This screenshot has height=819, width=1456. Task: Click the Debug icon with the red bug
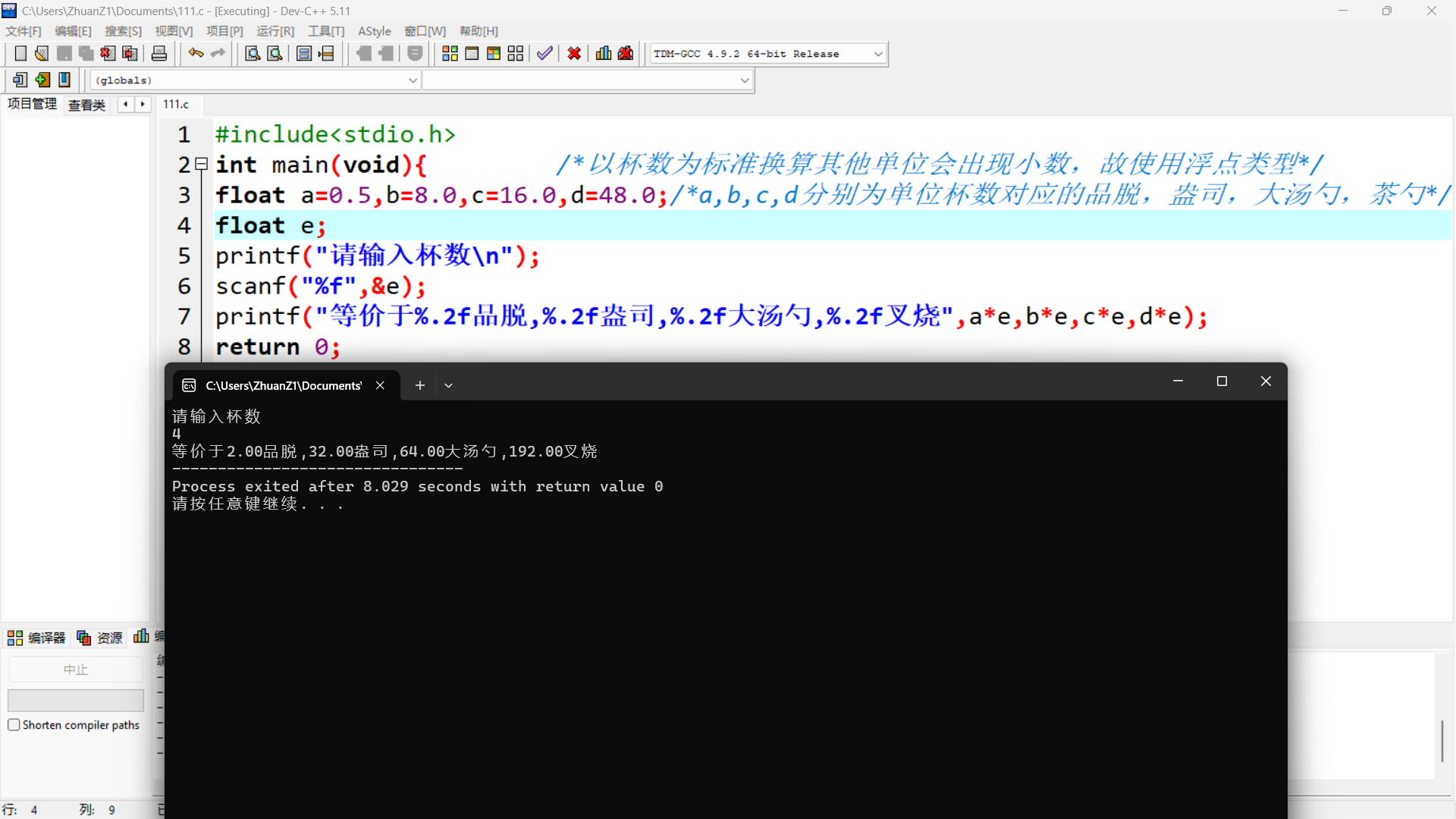(x=626, y=54)
